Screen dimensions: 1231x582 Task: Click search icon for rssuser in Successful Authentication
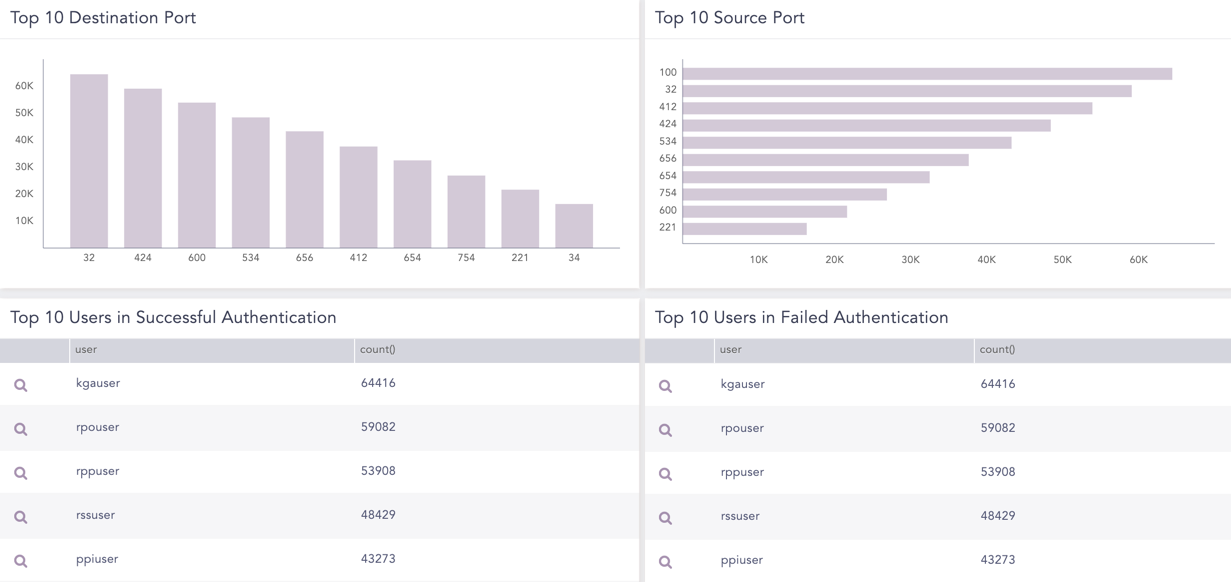click(x=21, y=517)
